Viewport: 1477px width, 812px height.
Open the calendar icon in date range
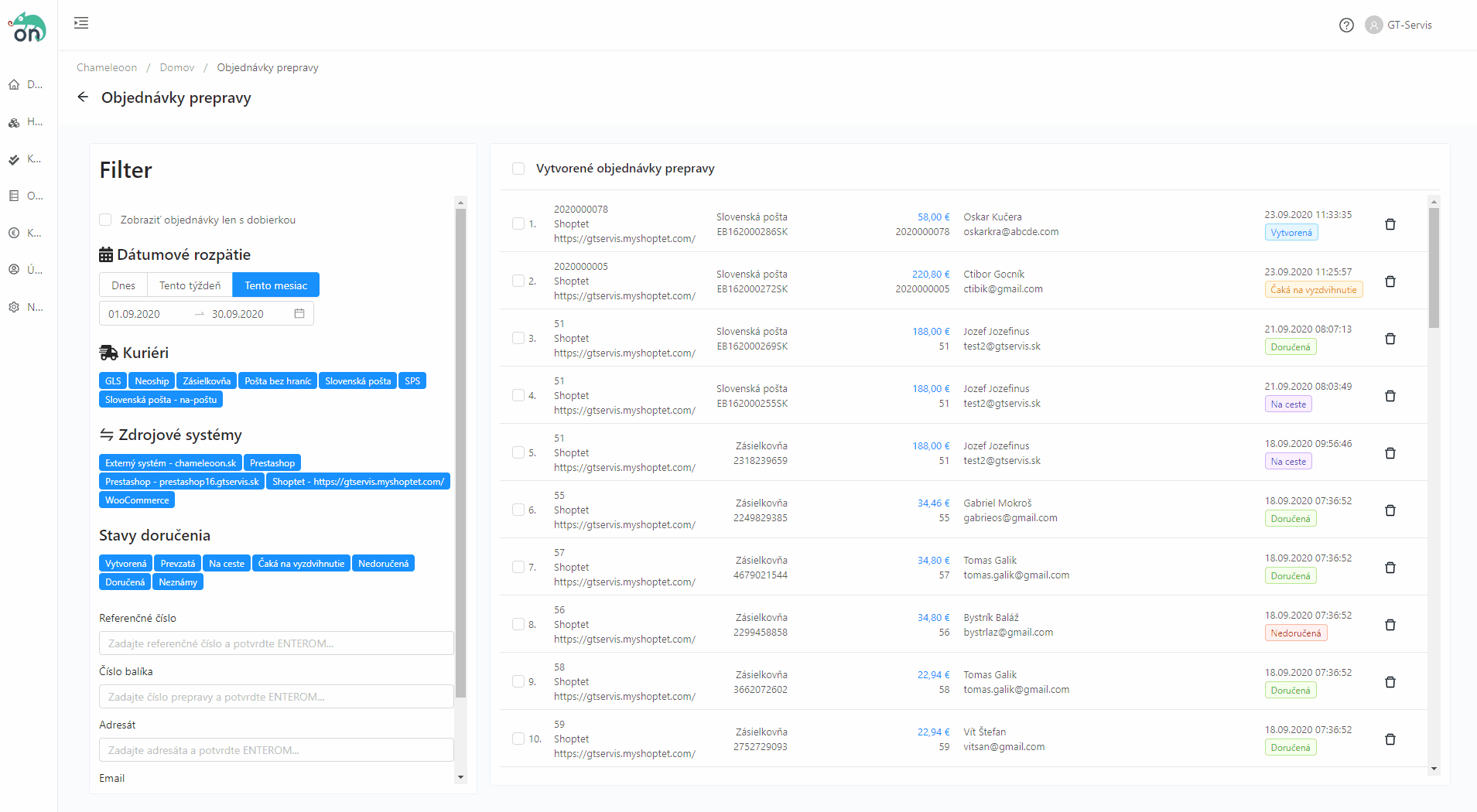click(299, 313)
